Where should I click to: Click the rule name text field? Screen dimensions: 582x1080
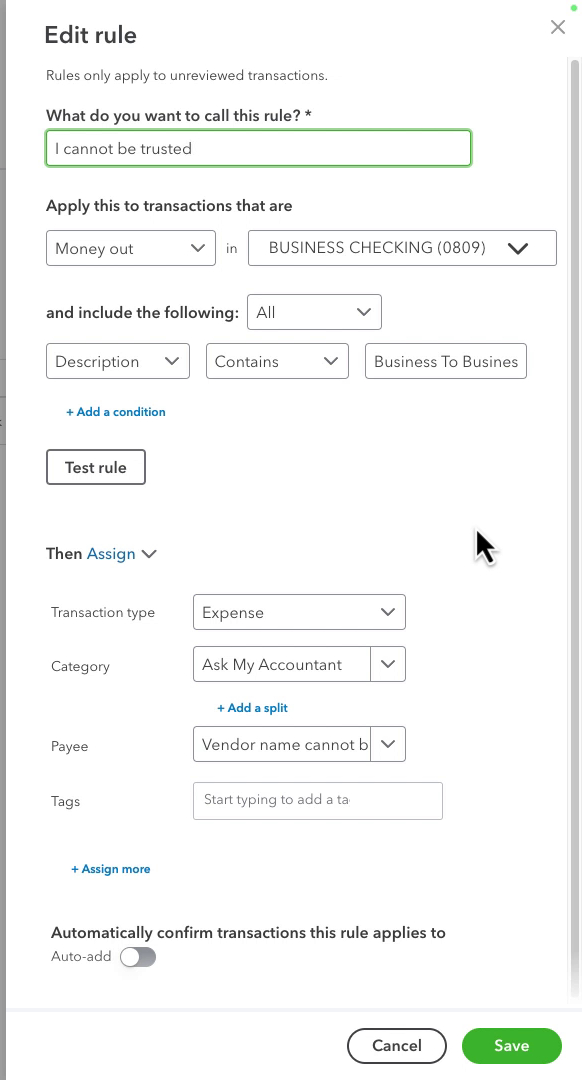[258, 148]
